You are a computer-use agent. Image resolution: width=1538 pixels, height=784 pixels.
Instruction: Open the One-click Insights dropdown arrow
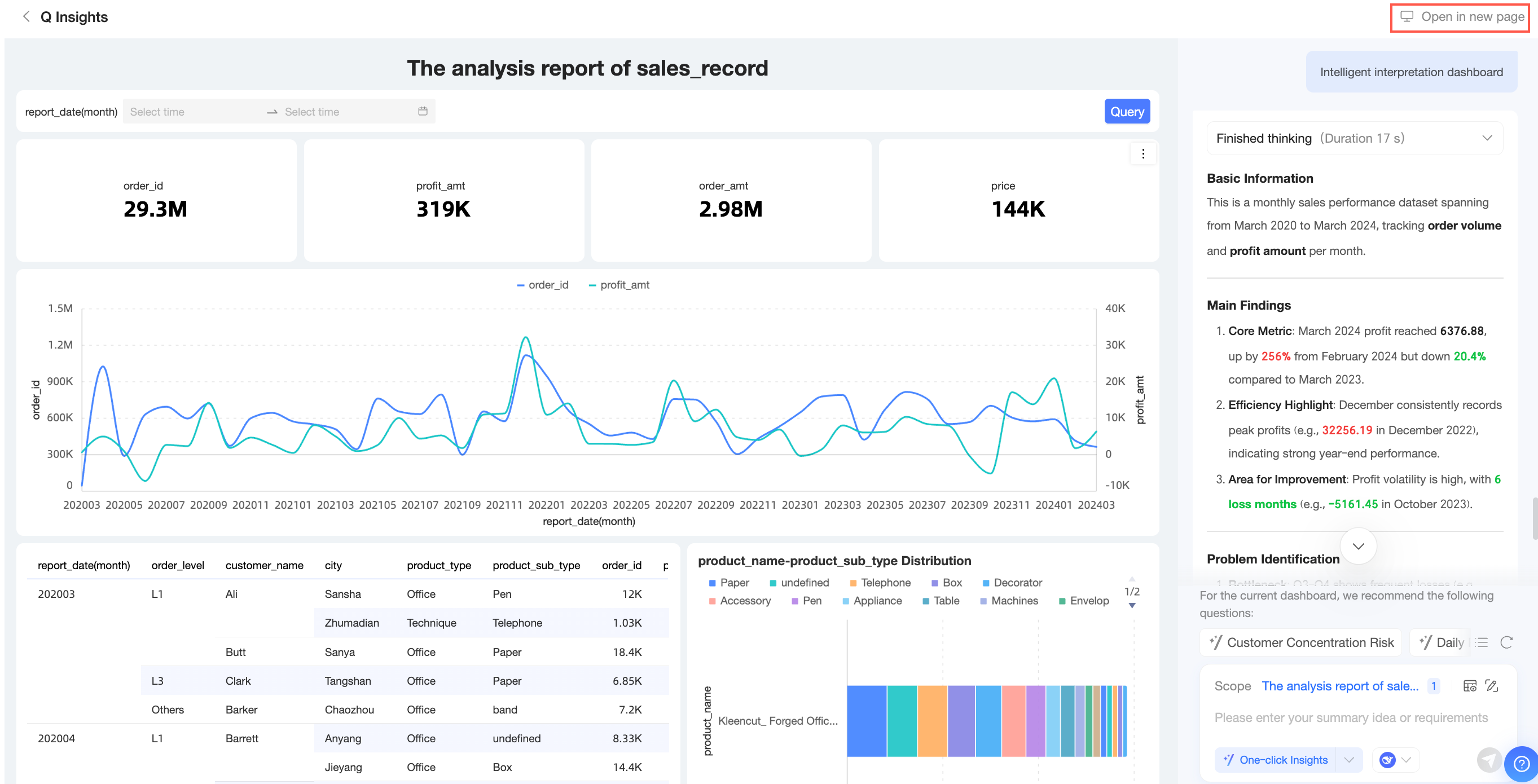coord(1349,760)
